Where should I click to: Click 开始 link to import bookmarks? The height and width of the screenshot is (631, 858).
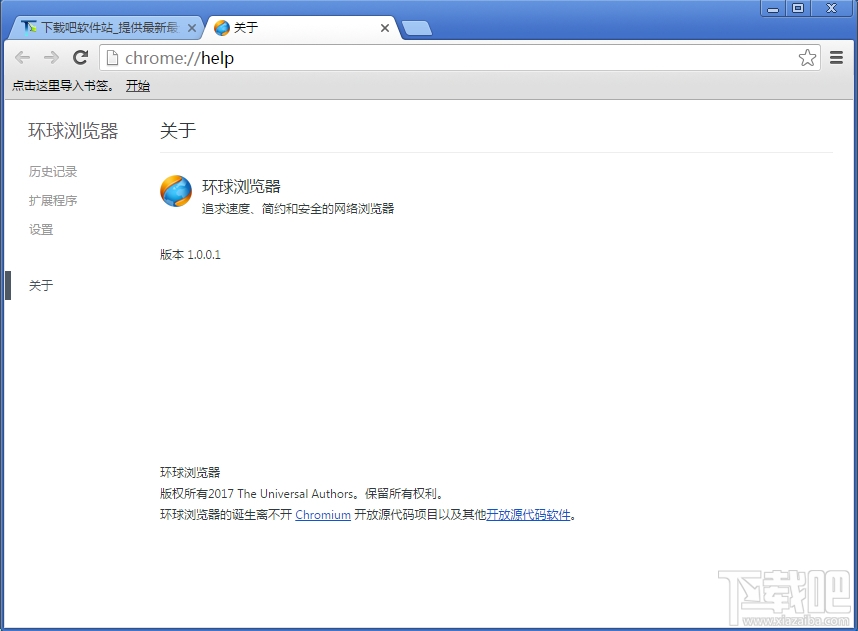(x=137, y=86)
